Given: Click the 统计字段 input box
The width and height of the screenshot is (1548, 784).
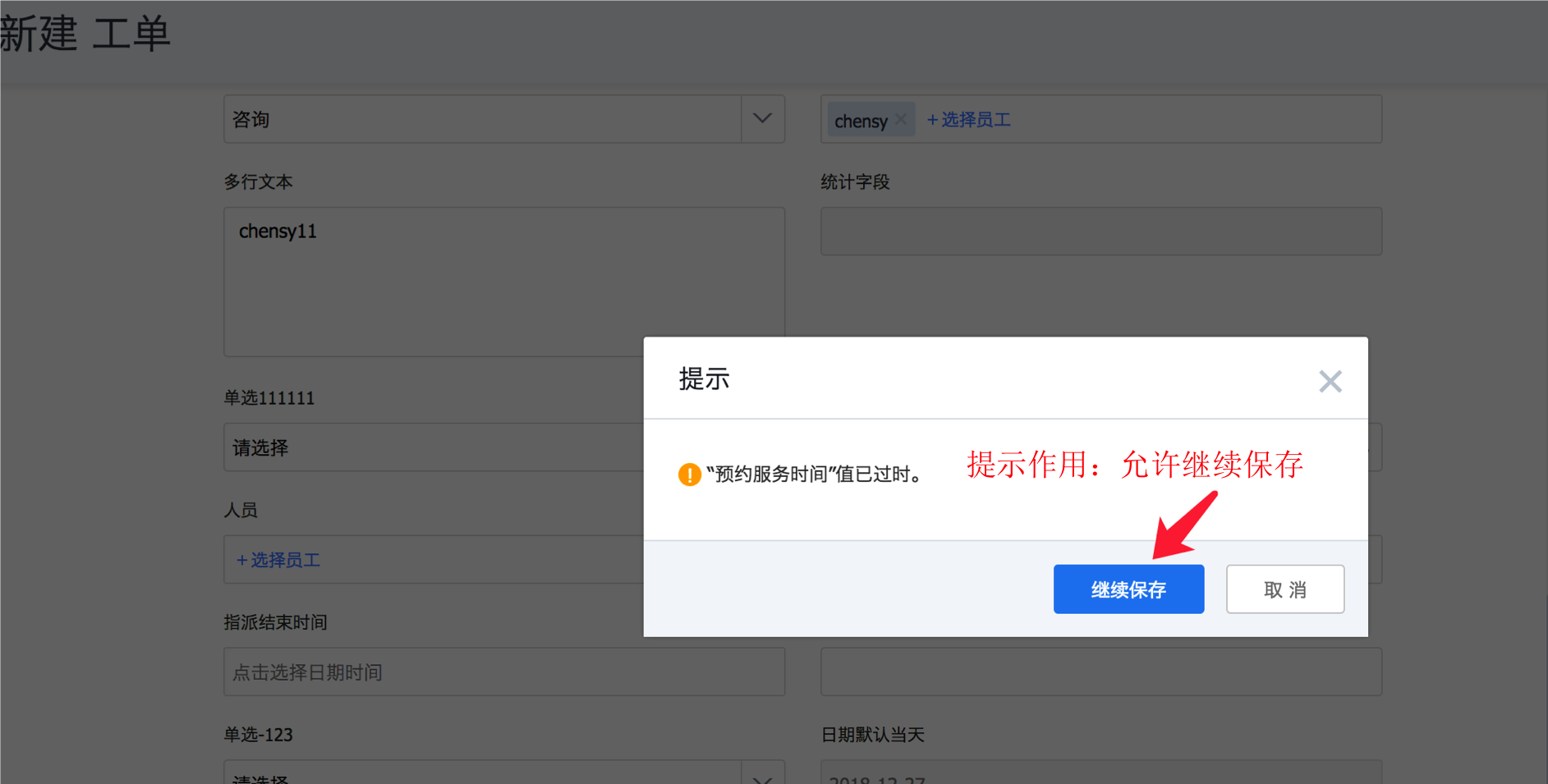Looking at the screenshot, I should [x=1101, y=231].
